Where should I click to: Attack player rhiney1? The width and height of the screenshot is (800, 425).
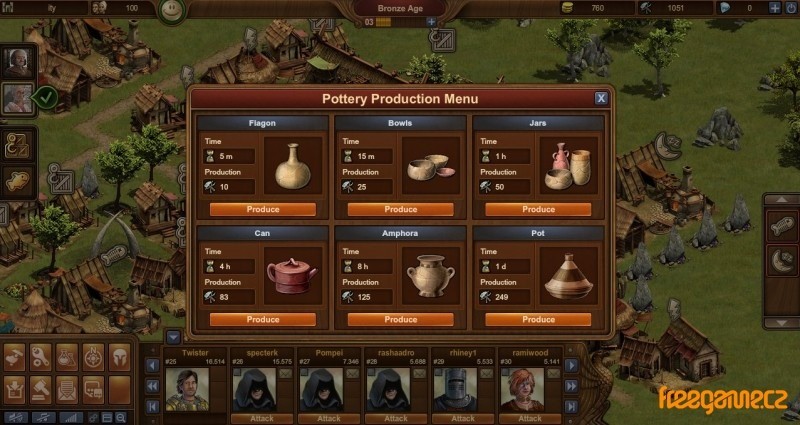click(463, 418)
